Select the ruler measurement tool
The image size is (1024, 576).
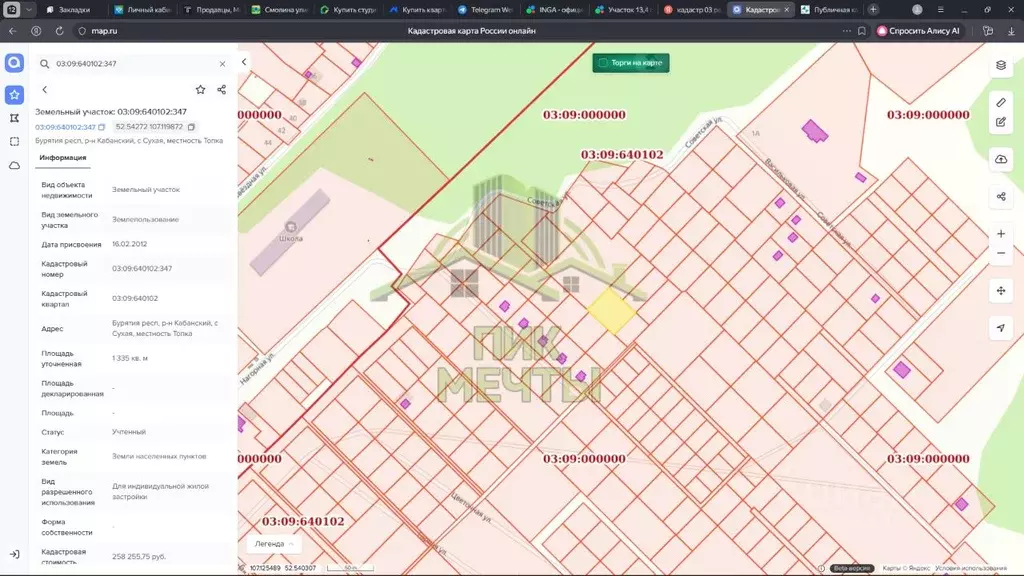pyautogui.click(x=1001, y=103)
